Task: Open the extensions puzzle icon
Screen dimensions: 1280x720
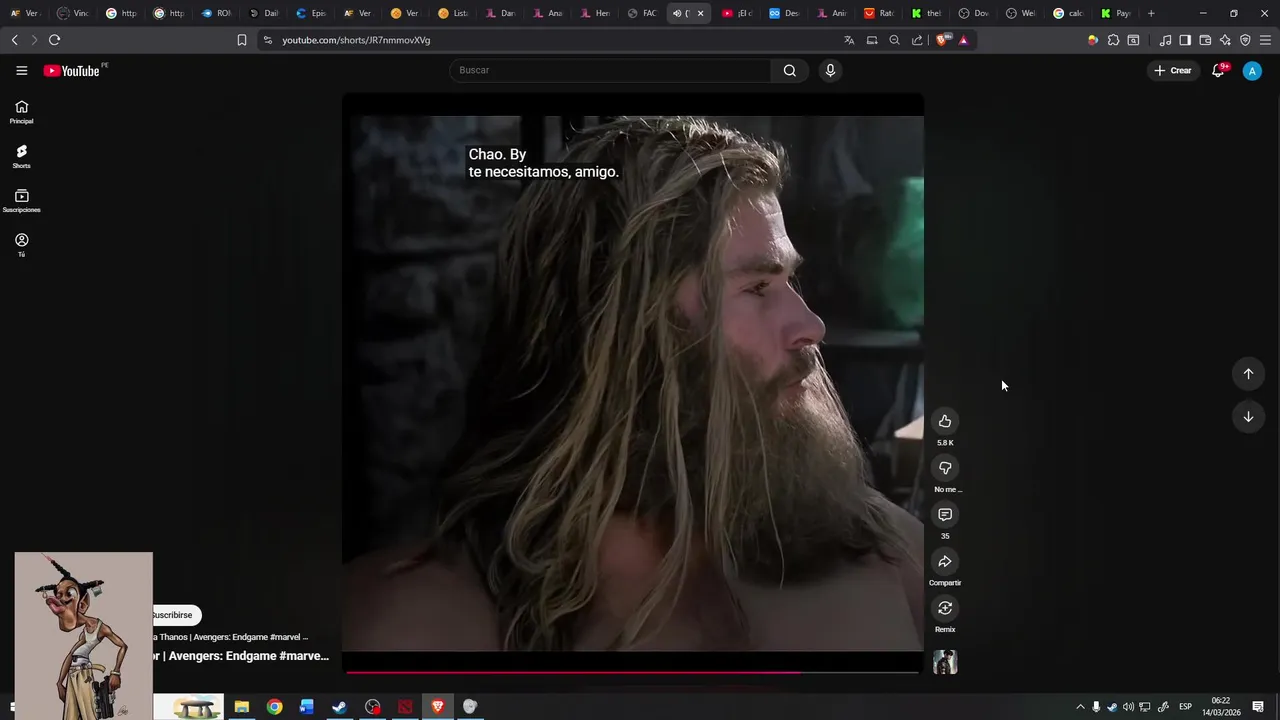Action: (x=1113, y=40)
